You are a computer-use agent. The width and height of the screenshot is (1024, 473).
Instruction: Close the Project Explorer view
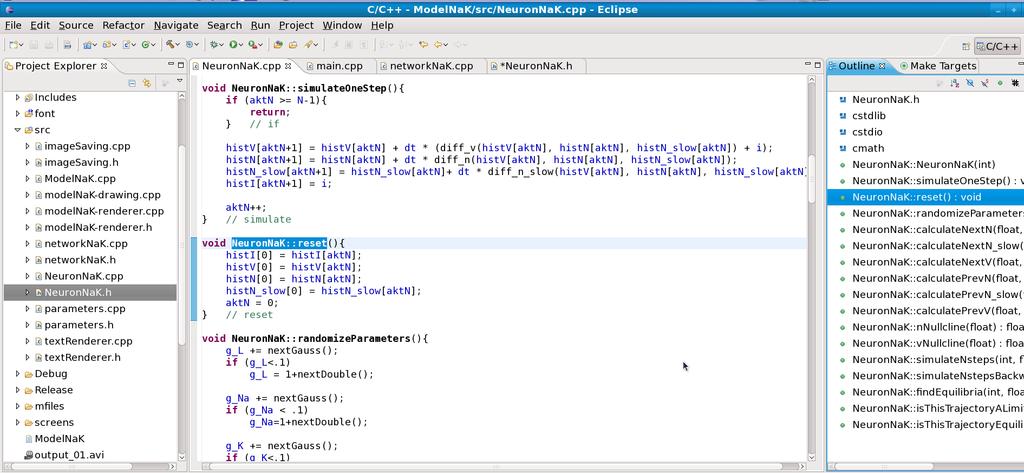[x=103, y=66]
